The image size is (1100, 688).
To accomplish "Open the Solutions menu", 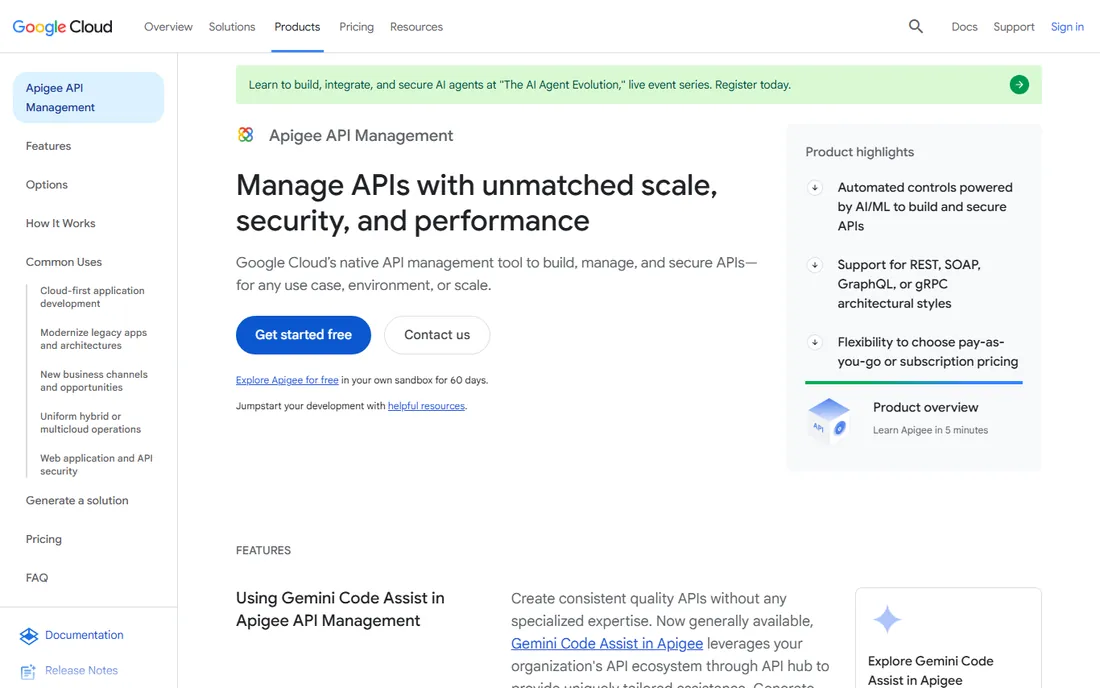I will tap(232, 27).
